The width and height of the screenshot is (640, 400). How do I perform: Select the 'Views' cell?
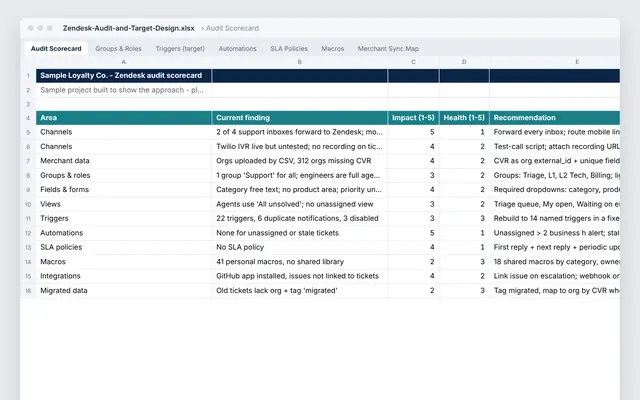pos(124,204)
